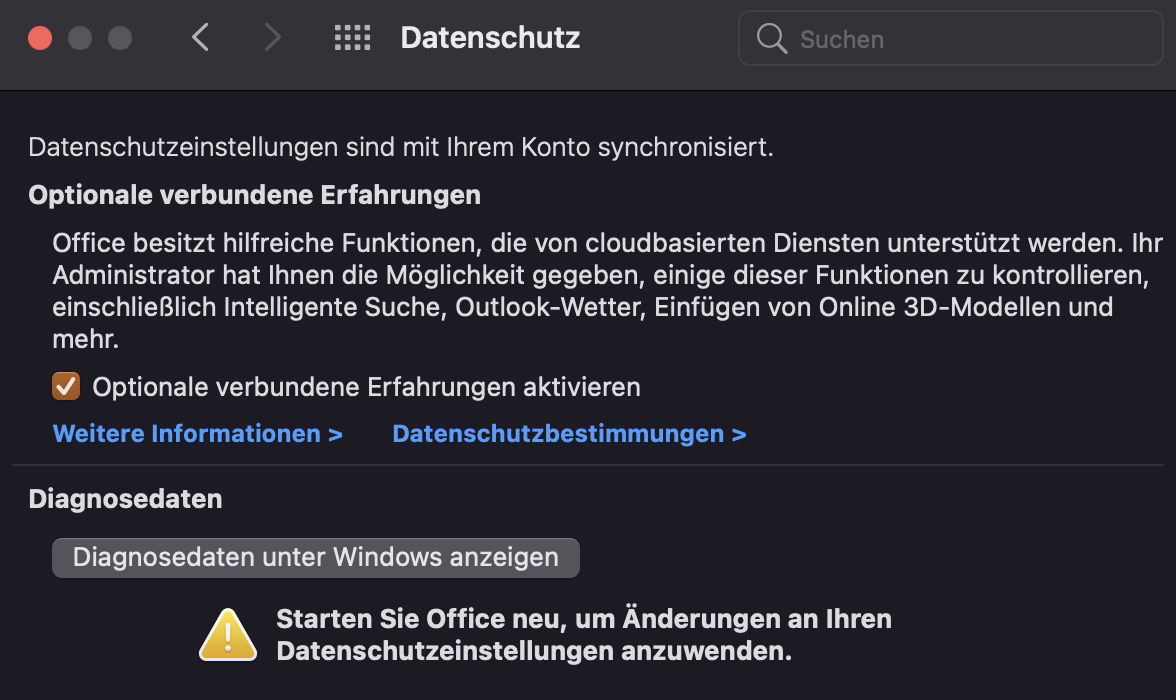The height and width of the screenshot is (700, 1176).
Task: Click the 'Optionale verbundene Erfahrungen aktivieren' label
Action: point(366,387)
